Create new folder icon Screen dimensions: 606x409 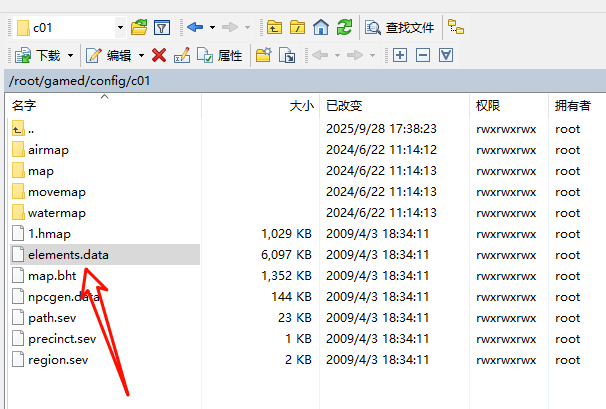pos(263,56)
